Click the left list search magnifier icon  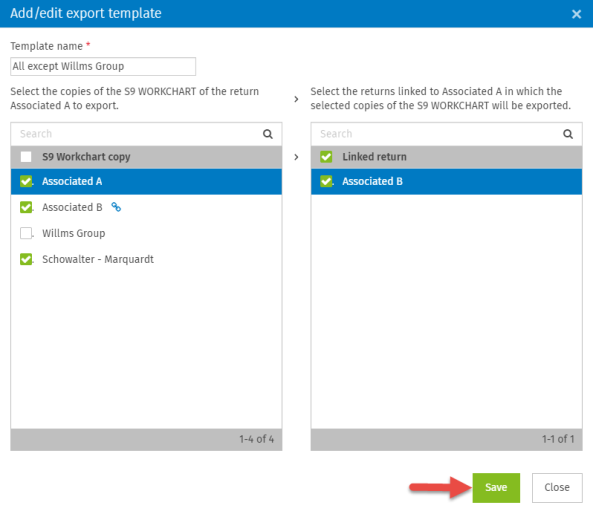(268, 134)
